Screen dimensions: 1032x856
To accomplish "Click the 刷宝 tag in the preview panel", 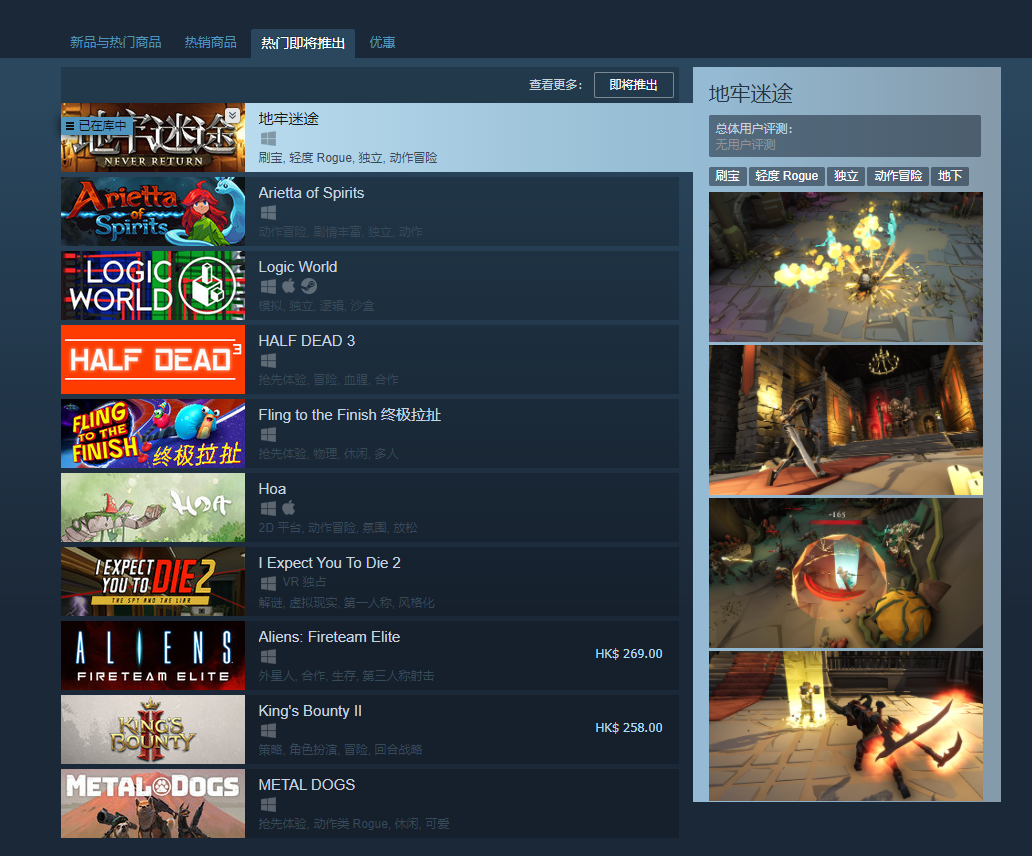I will 727,176.
